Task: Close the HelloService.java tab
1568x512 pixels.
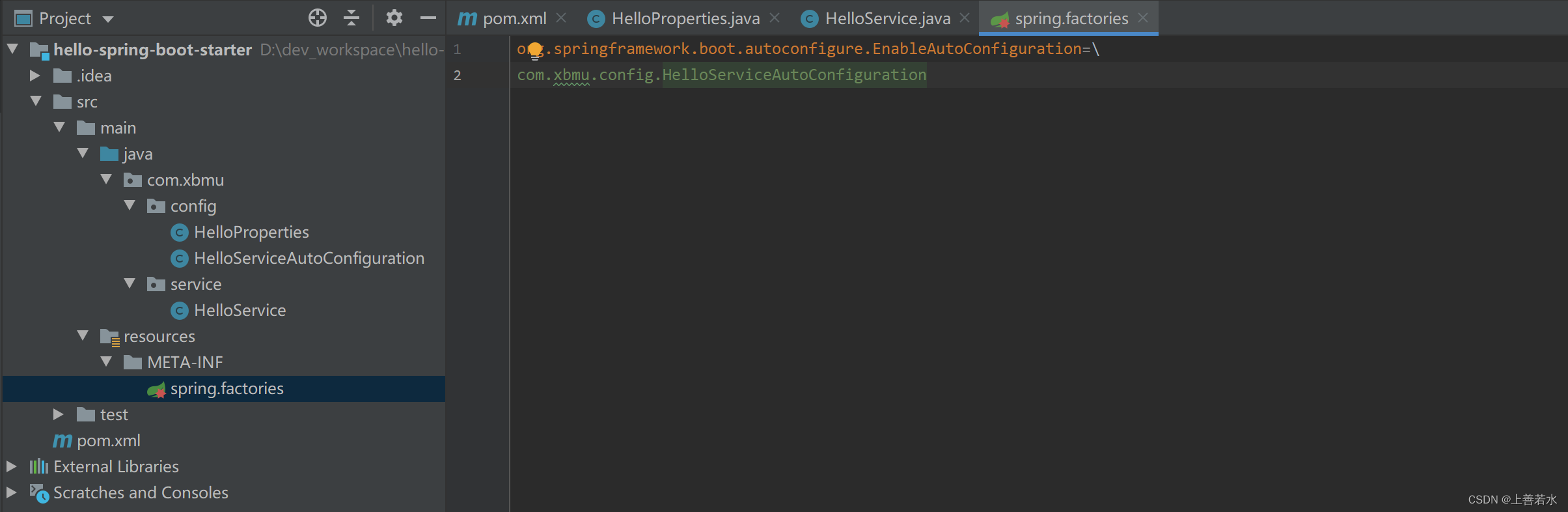Action: coord(965,18)
